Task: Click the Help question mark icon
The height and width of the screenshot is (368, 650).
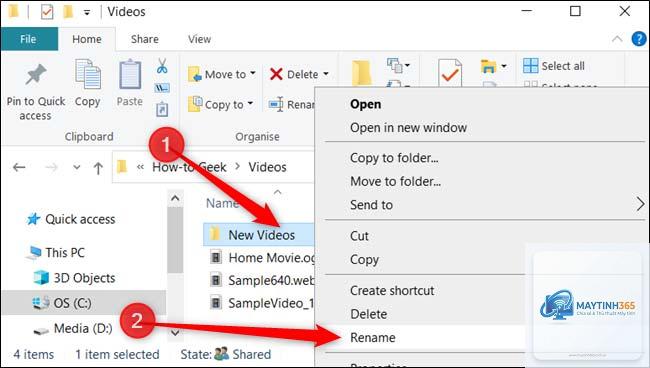Action: (639, 39)
